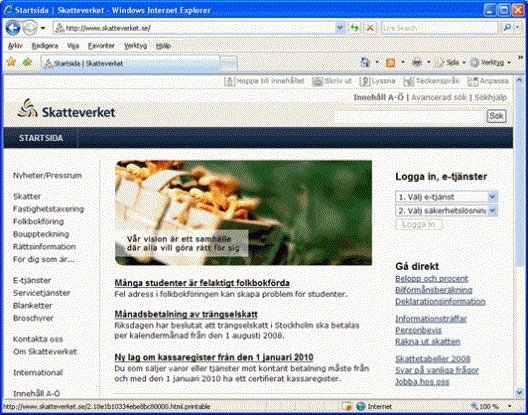Click the red Stop loading icon
The width and height of the screenshot is (528, 415).
[x=370, y=28]
